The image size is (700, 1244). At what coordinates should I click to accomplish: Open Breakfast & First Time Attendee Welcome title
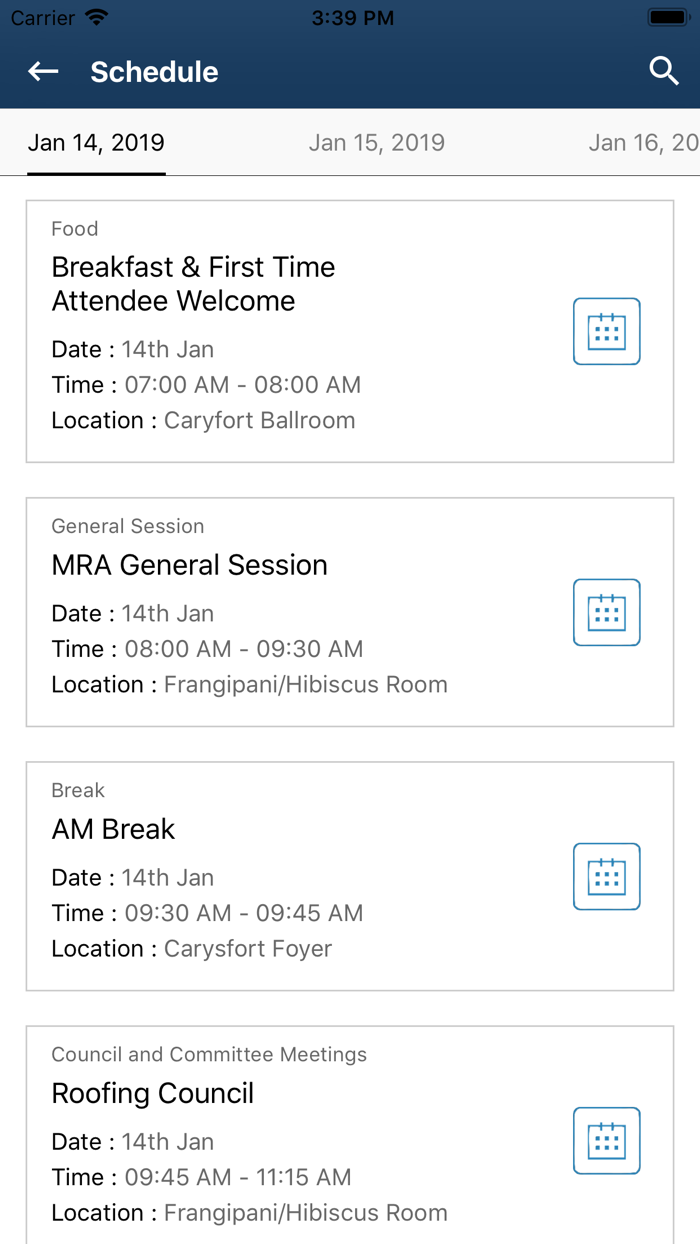(193, 284)
